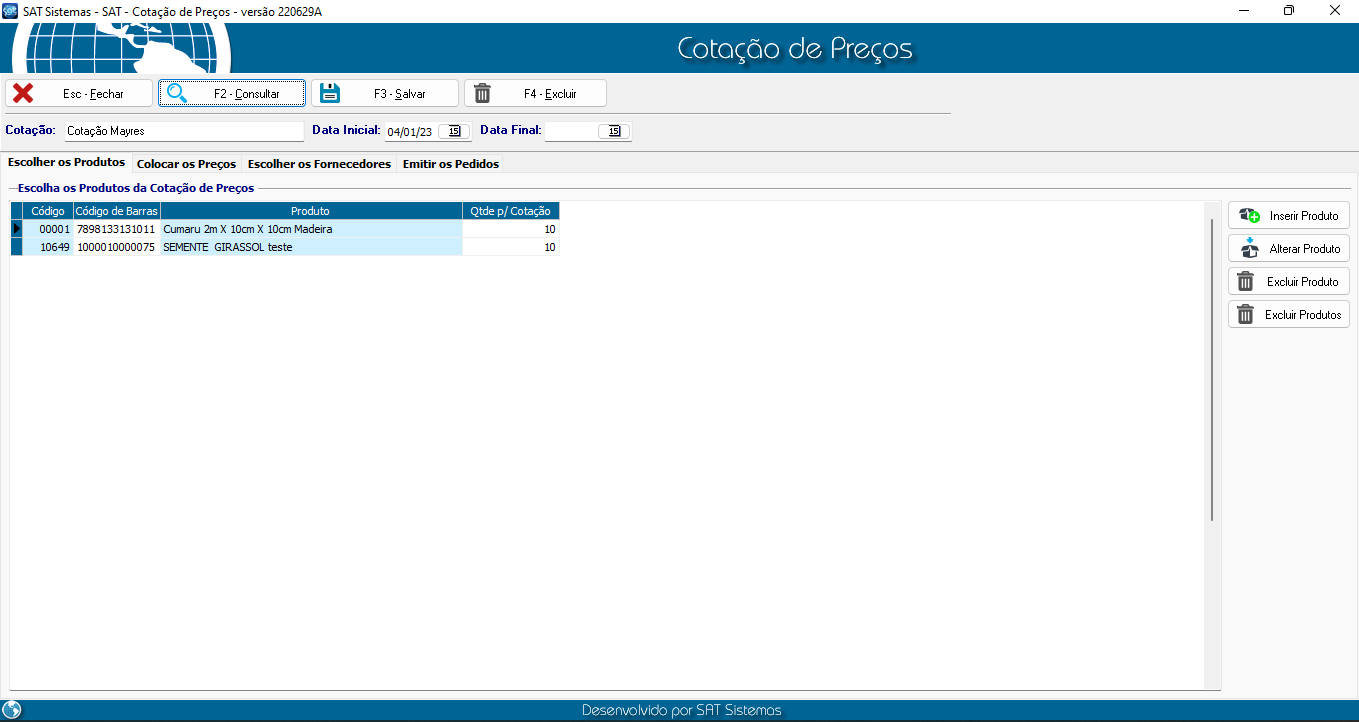1359x722 pixels.
Task: Click the globe icon in status bar
Action: (12, 711)
